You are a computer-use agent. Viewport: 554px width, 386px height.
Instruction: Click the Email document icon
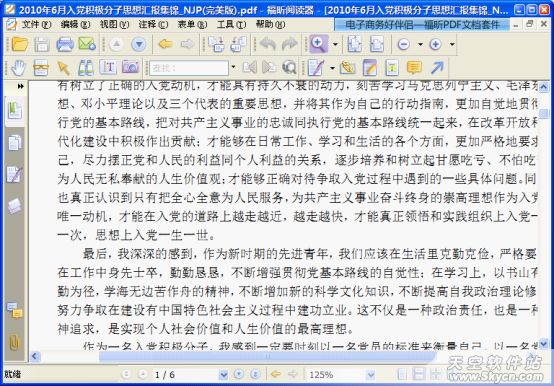pyautogui.click(x=87, y=44)
